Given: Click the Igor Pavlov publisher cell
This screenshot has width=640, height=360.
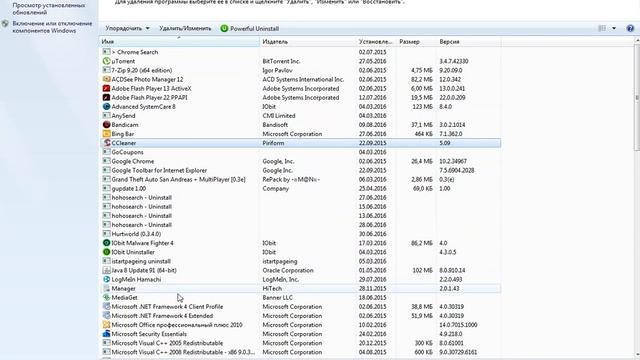Looking at the screenshot, I should (278, 70).
